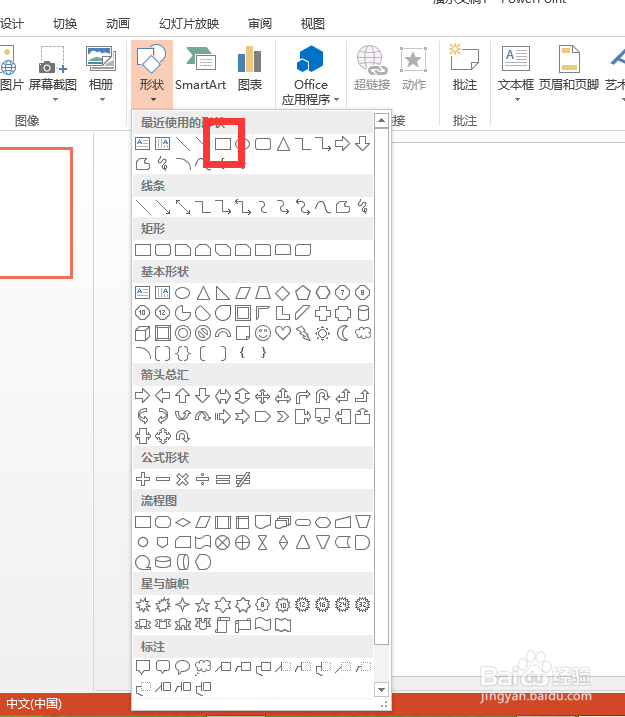
Task: Open the 图片 insert picture button
Action: coord(11,69)
